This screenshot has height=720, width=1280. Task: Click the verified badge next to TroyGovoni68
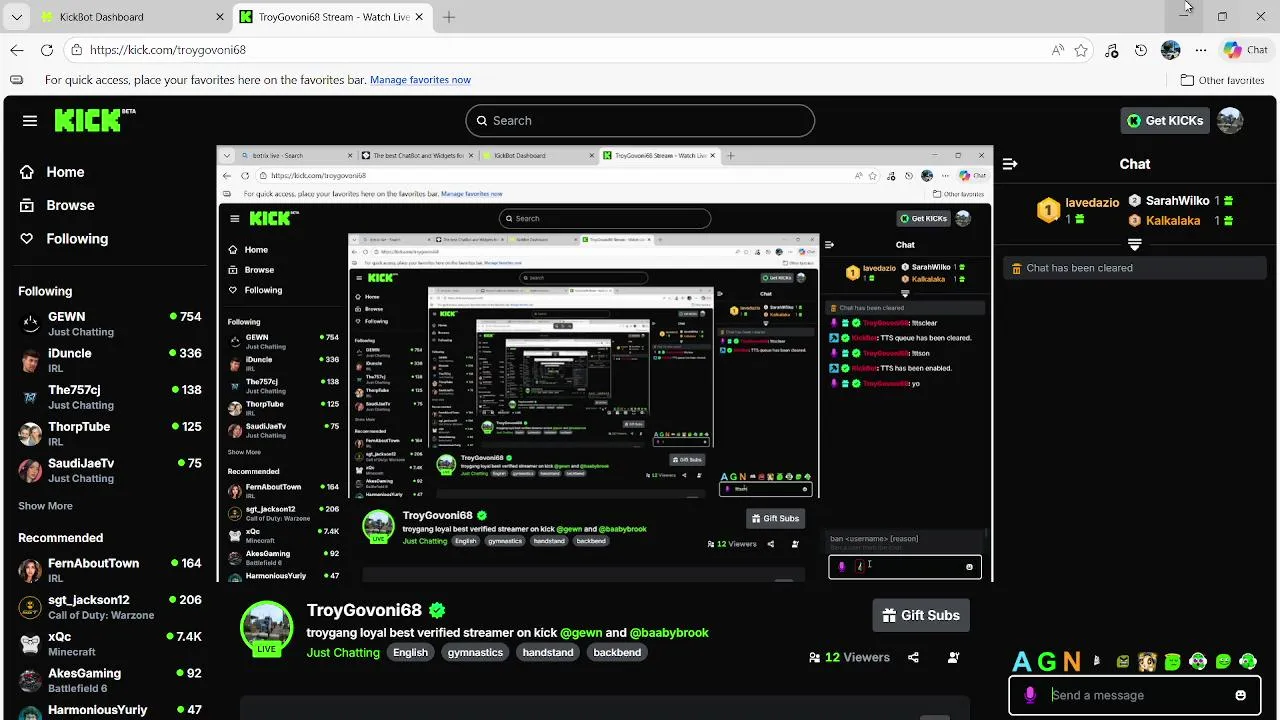click(437, 610)
